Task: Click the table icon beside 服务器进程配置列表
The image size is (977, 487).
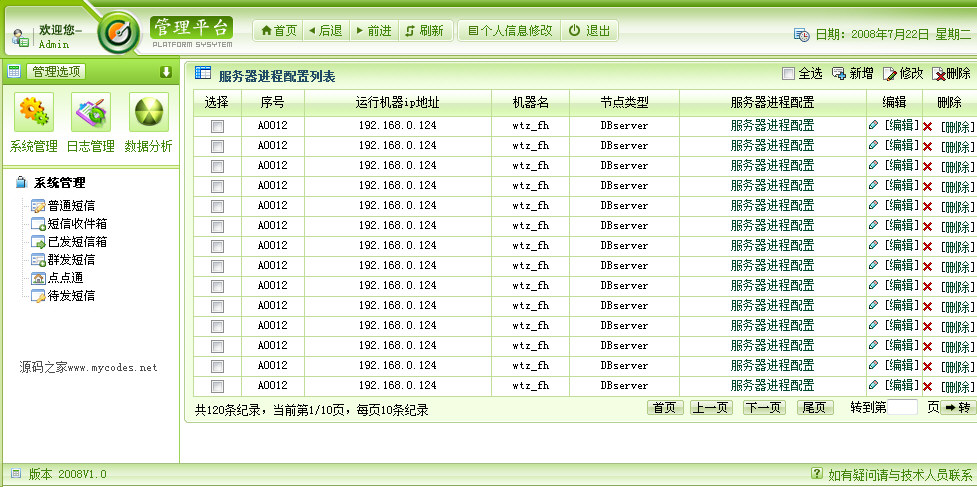Action: (203, 73)
